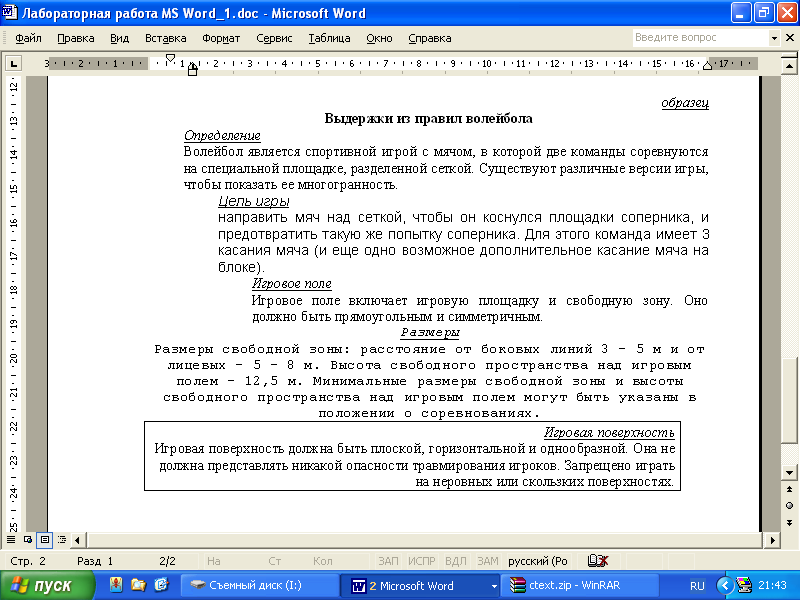Click the 'образец' text at page top right
800x600 pixels.
coord(685,103)
